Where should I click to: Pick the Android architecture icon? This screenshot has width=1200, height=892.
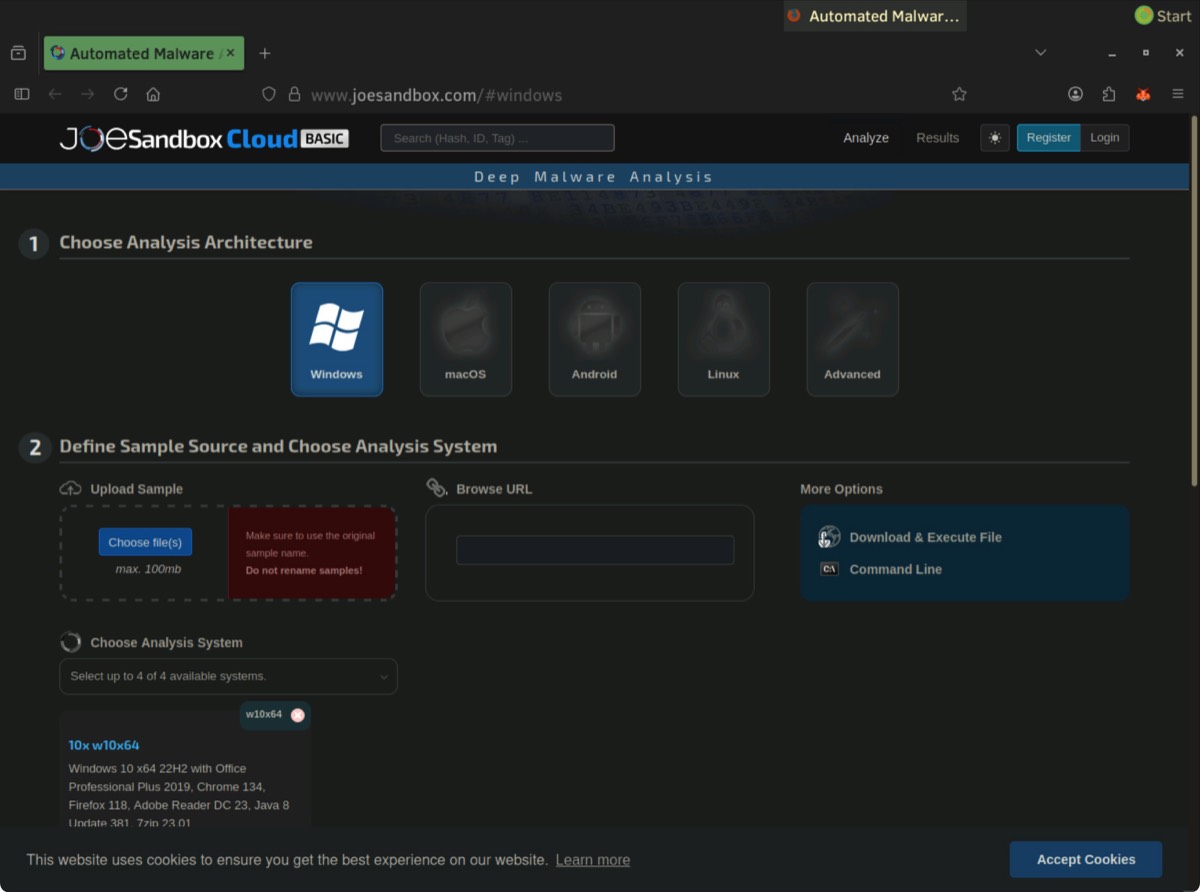click(594, 339)
